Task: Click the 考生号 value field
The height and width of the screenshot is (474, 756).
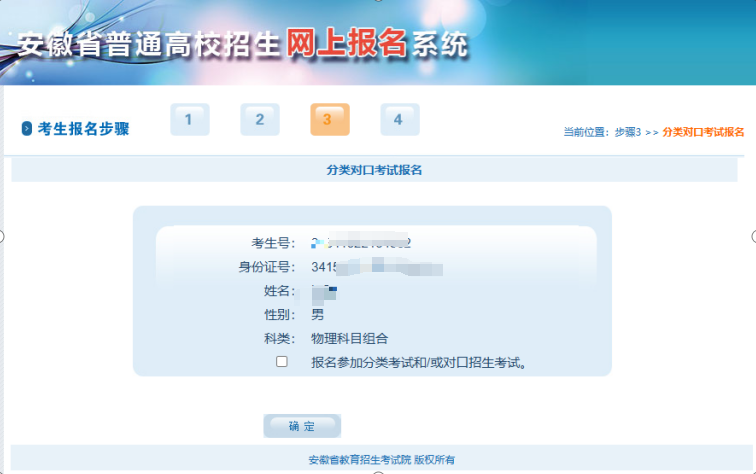Action: pyautogui.click(x=362, y=243)
